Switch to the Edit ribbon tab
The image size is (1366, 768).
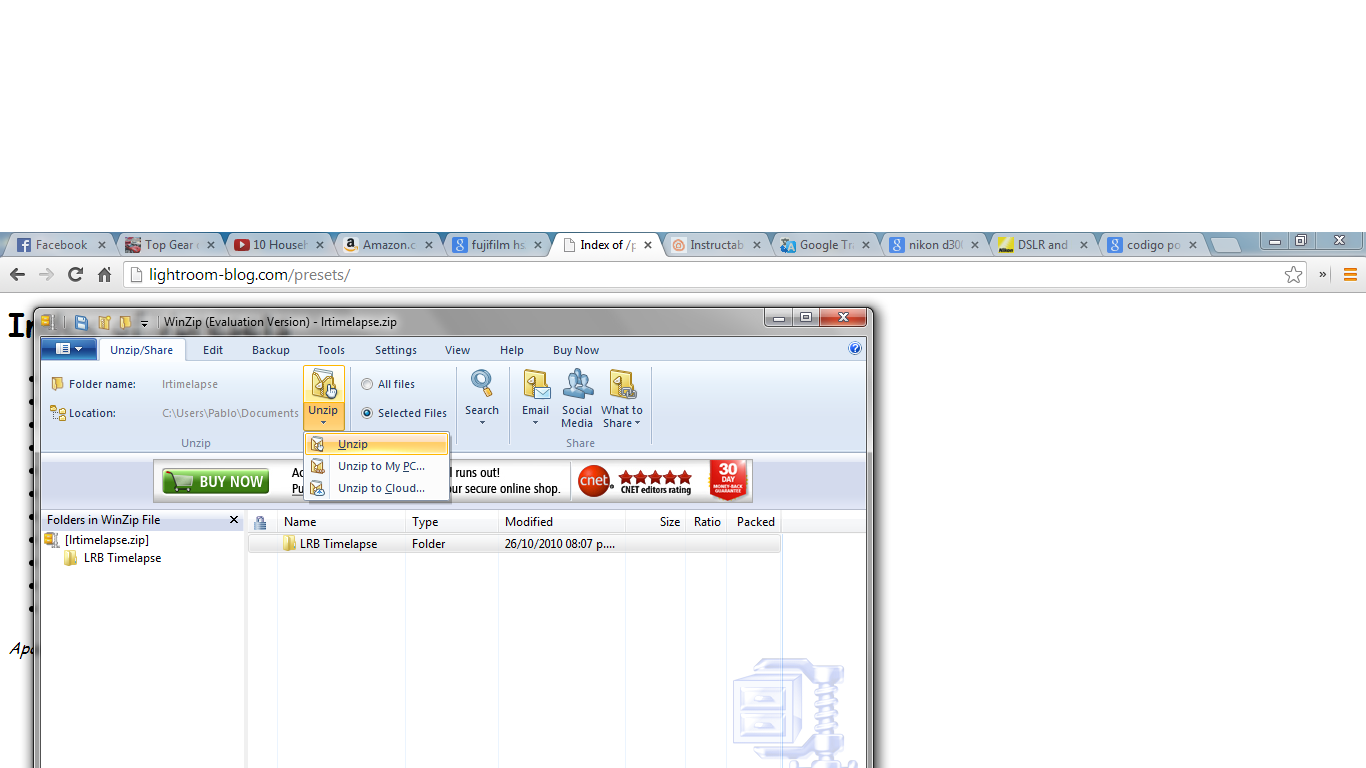(x=213, y=350)
